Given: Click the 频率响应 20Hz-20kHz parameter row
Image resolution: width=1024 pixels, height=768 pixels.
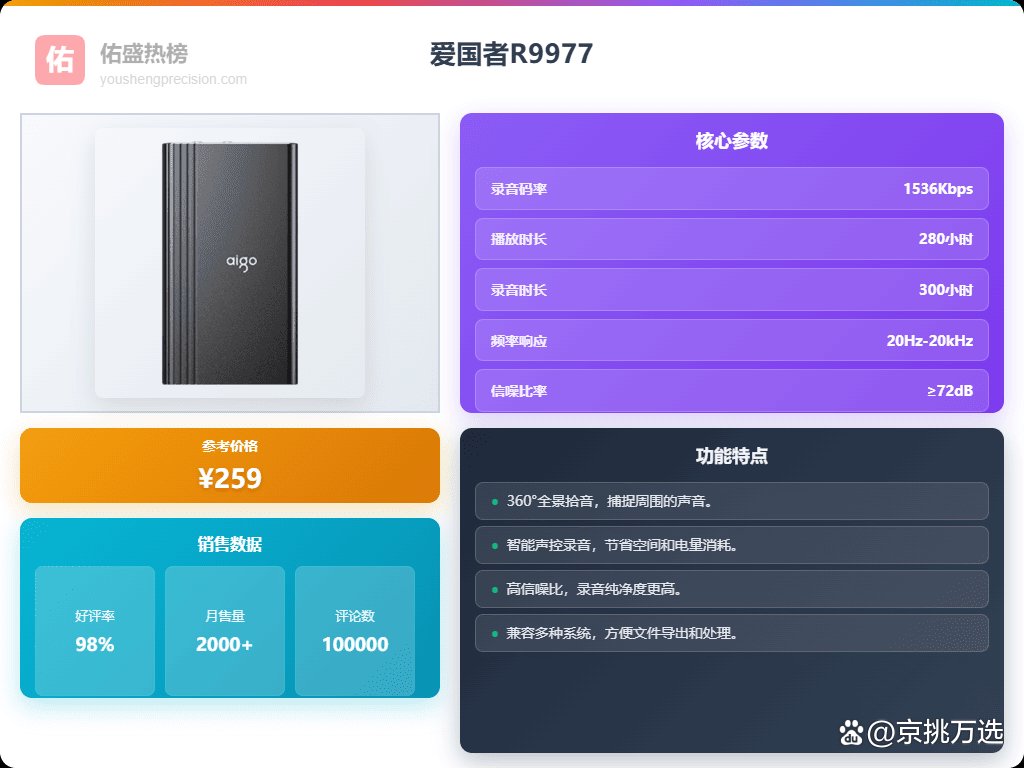Looking at the screenshot, I should click(x=731, y=340).
